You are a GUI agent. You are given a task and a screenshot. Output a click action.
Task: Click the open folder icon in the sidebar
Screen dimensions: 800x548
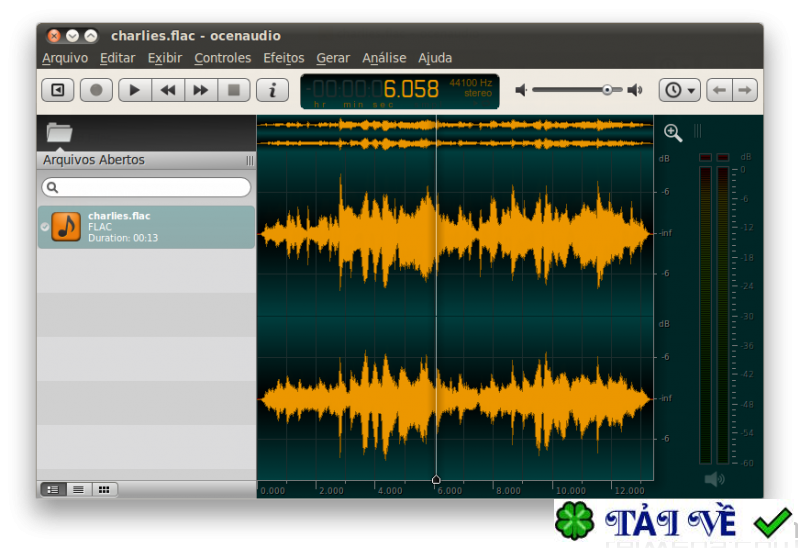click(60, 132)
